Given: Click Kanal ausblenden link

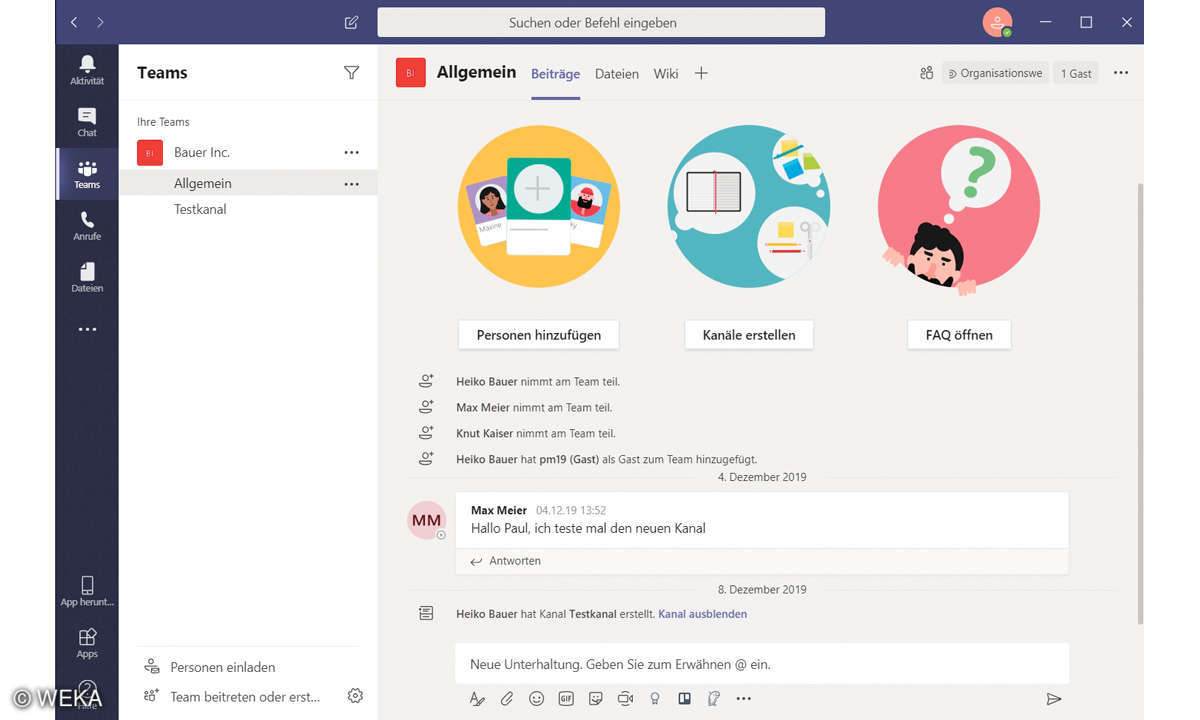Looking at the screenshot, I should 702,614.
